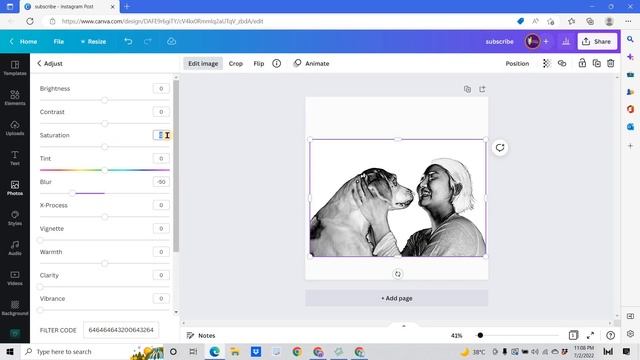Duplicate the page above canvas

pos(467,89)
